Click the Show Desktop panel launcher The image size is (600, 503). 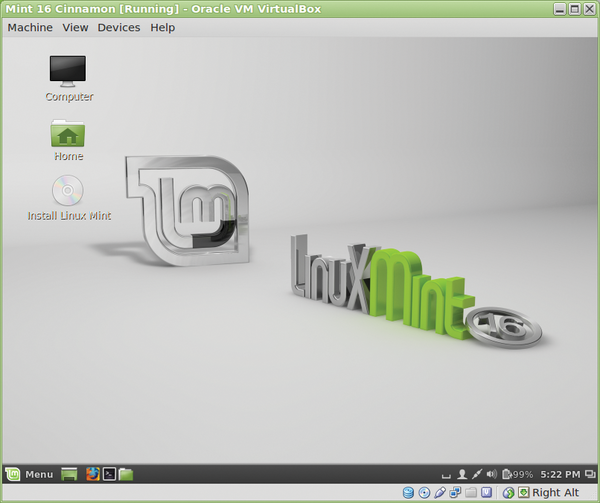coord(69,474)
